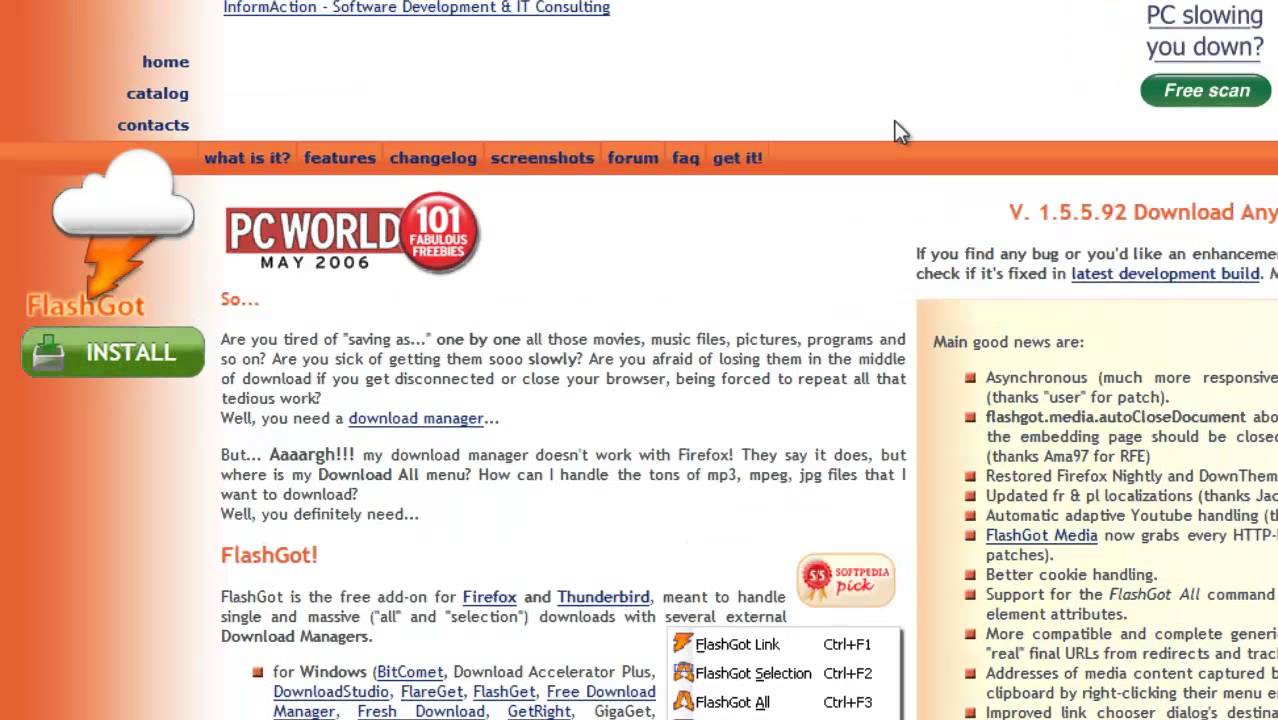Screen dimensions: 1278x720
Task: Open the Firefox link
Action: [x=489, y=597]
